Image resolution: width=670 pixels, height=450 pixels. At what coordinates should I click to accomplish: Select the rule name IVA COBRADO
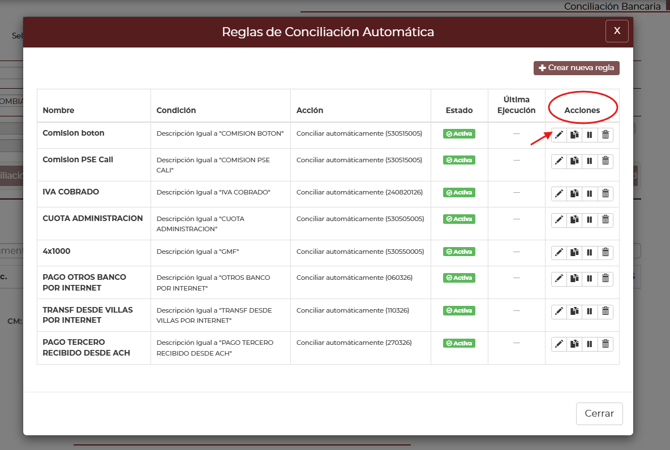pos(71,192)
